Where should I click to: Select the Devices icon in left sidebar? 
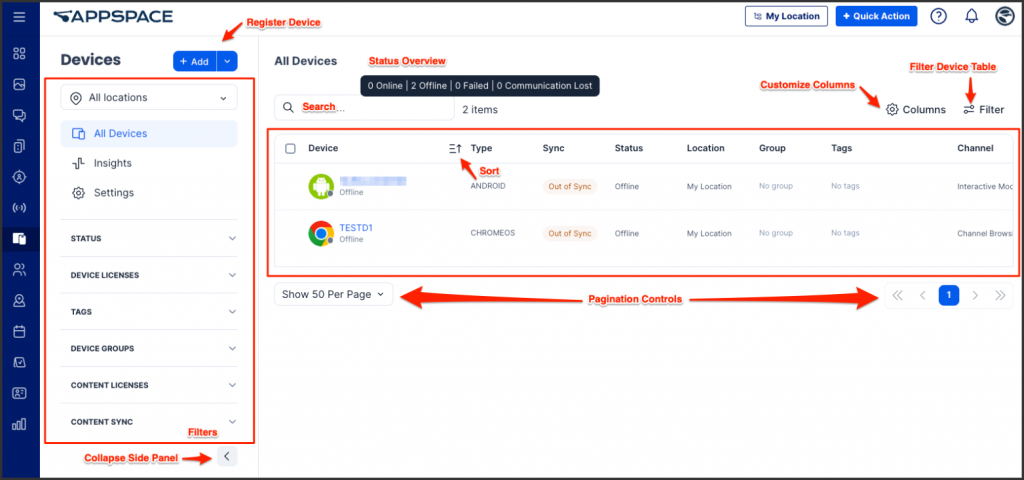click(x=19, y=239)
